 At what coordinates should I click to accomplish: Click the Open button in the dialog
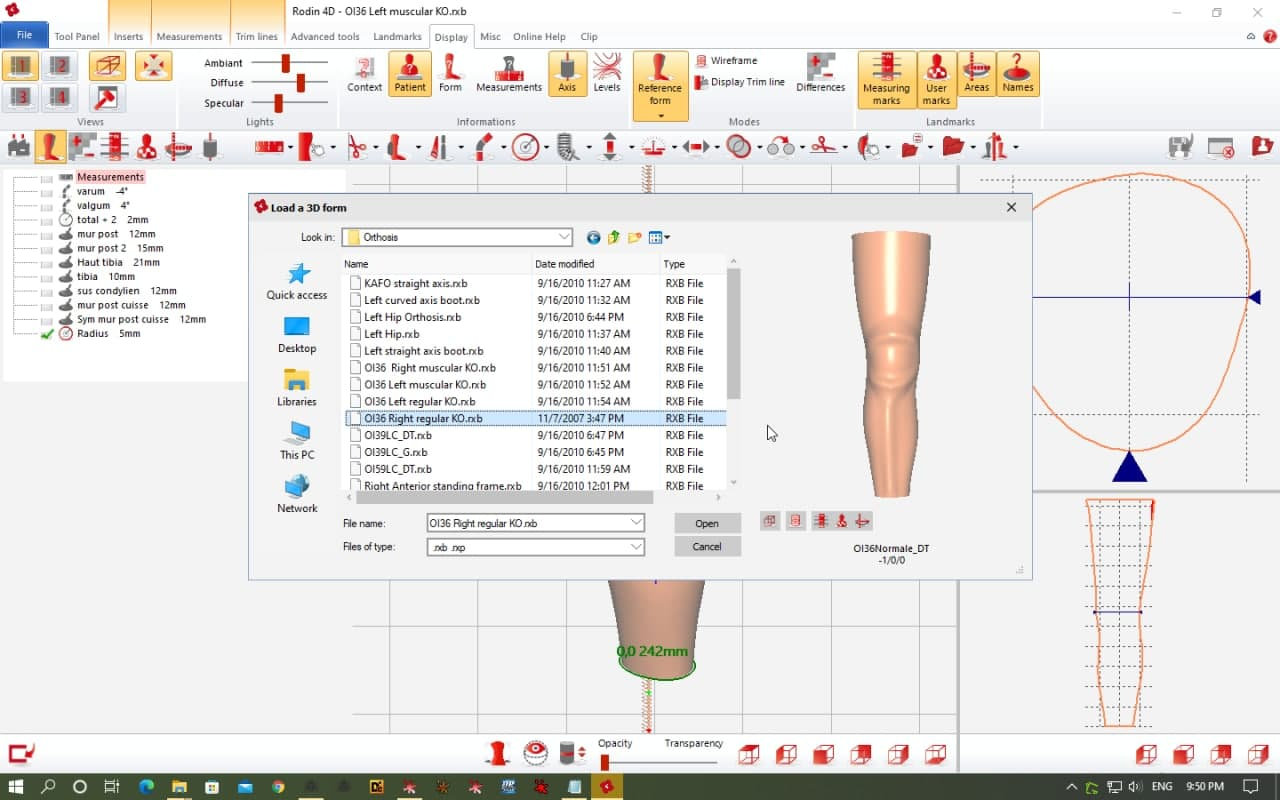pos(707,523)
